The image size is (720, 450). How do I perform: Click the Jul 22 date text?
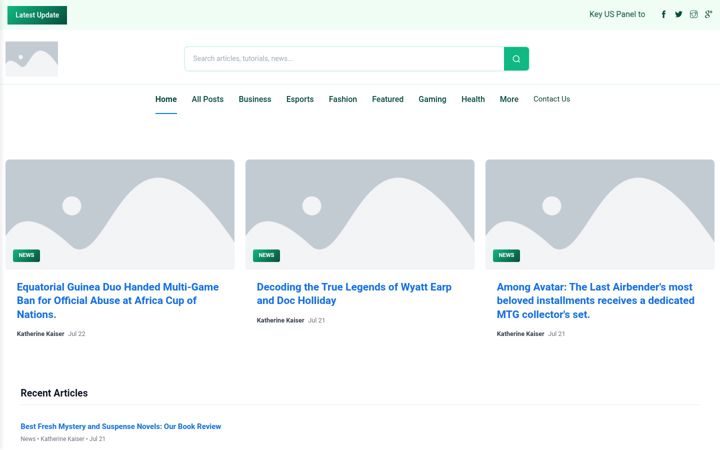click(x=77, y=334)
